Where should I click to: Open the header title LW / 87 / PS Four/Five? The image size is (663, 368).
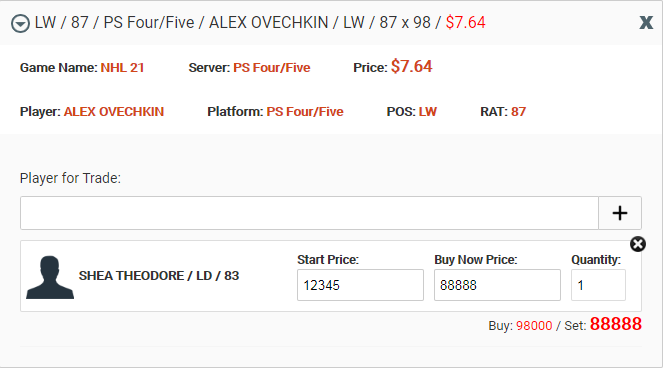pos(114,22)
